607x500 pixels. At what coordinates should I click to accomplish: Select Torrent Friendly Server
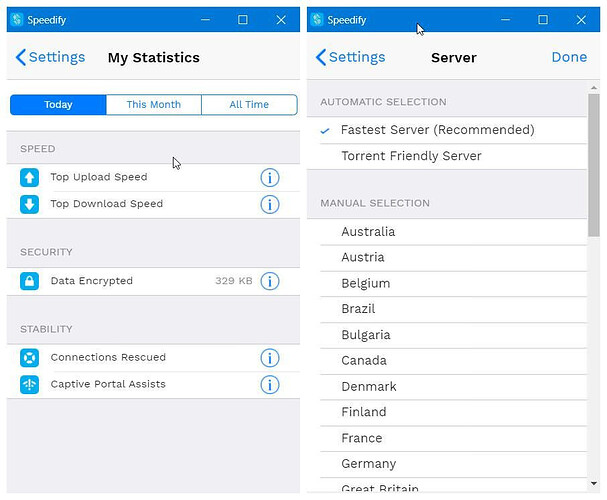pyautogui.click(x=447, y=156)
